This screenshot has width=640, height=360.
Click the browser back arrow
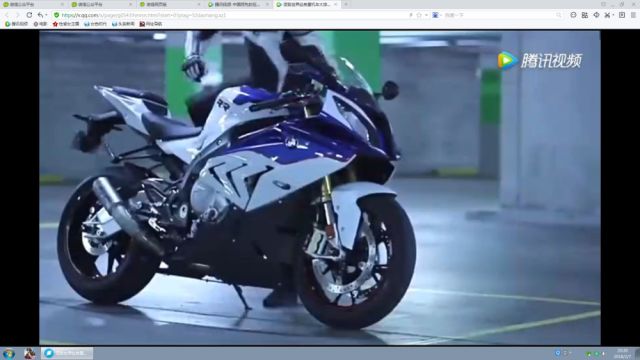(x=7, y=15)
